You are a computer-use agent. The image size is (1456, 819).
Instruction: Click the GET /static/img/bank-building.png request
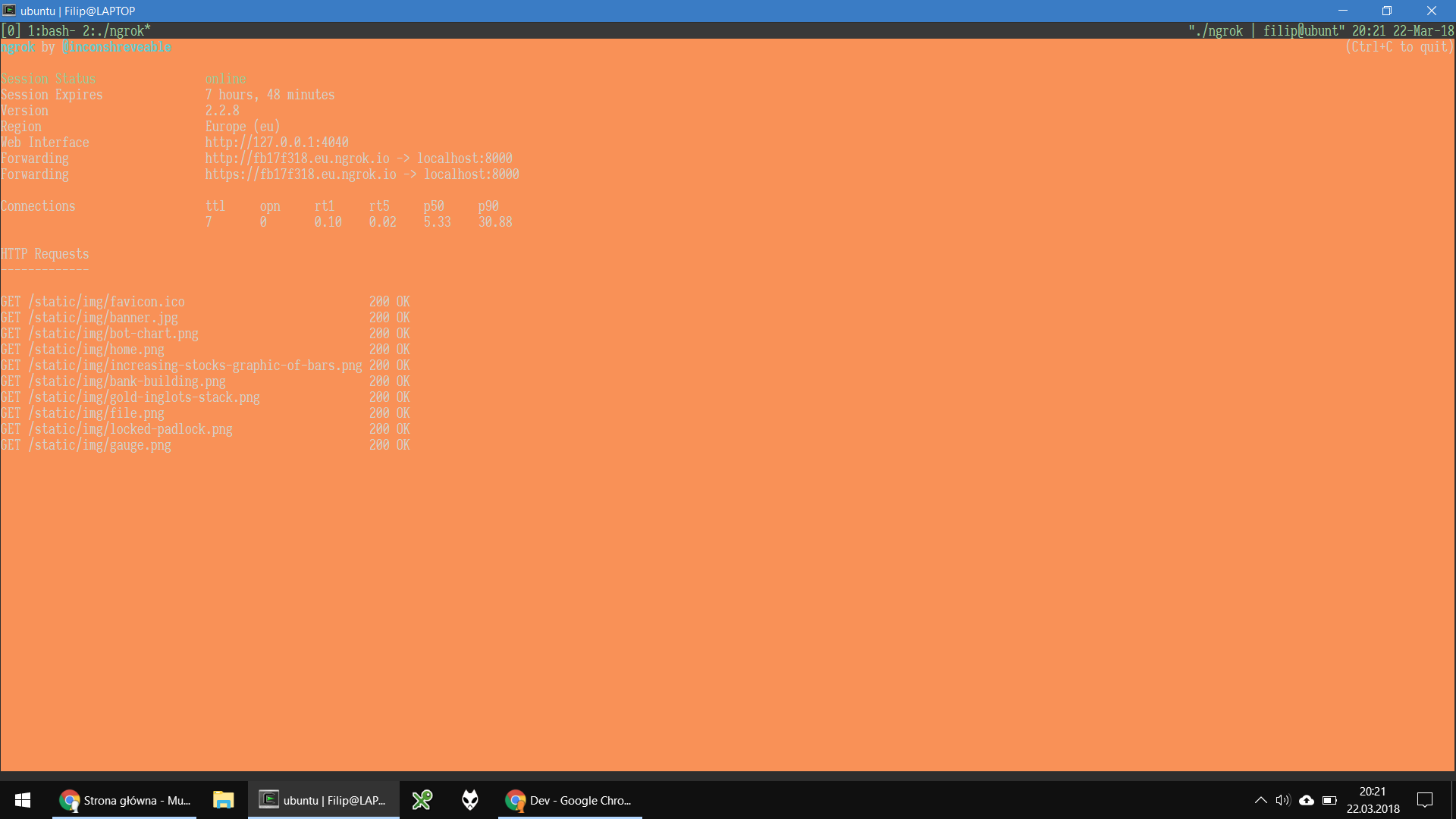[206, 381]
